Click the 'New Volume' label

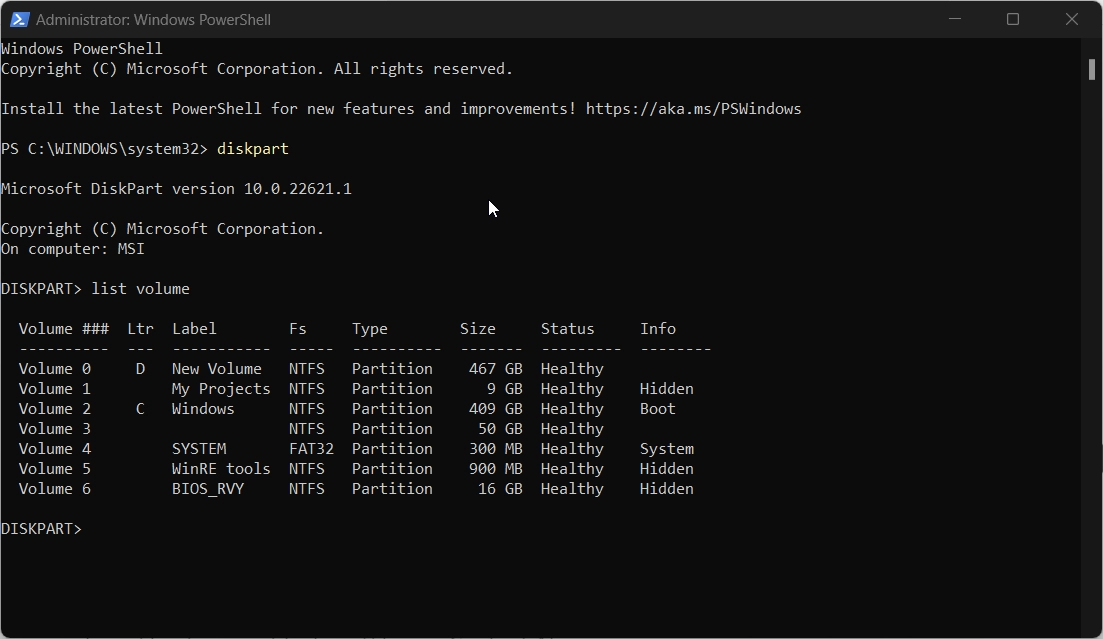[x=217, y=369]
